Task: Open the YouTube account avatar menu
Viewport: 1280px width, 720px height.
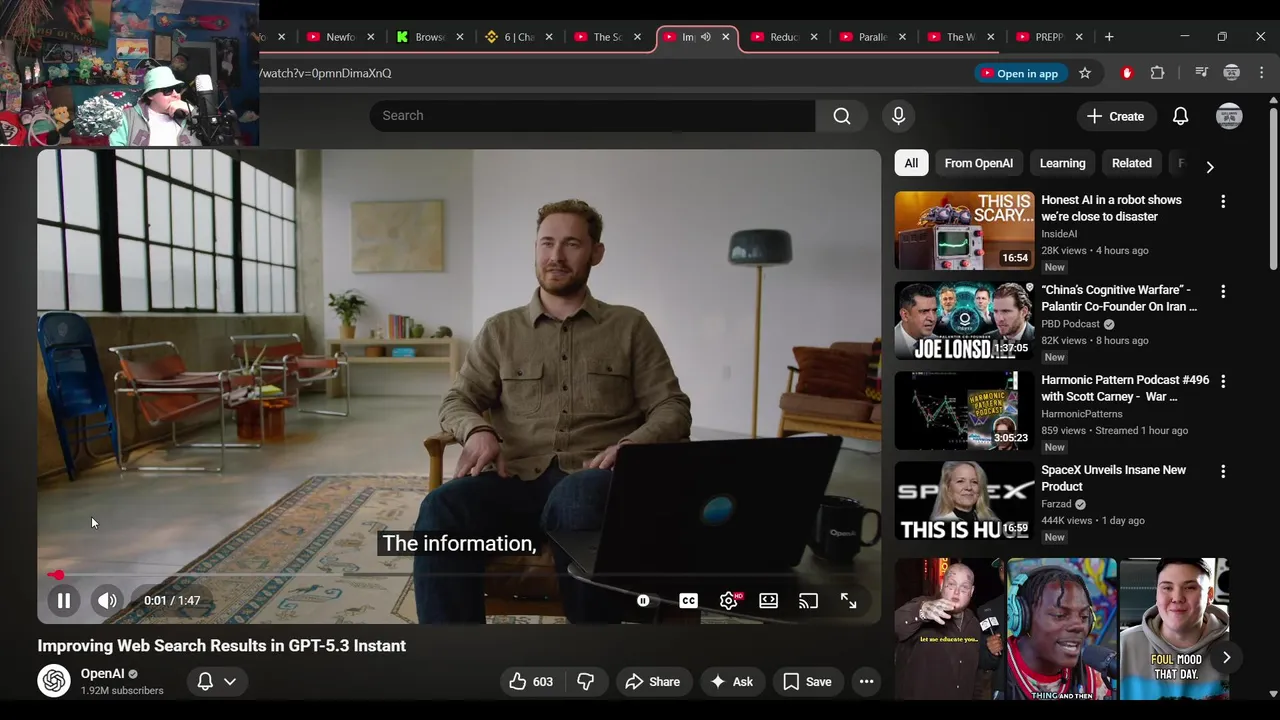Action: (x=1229, y=116)
